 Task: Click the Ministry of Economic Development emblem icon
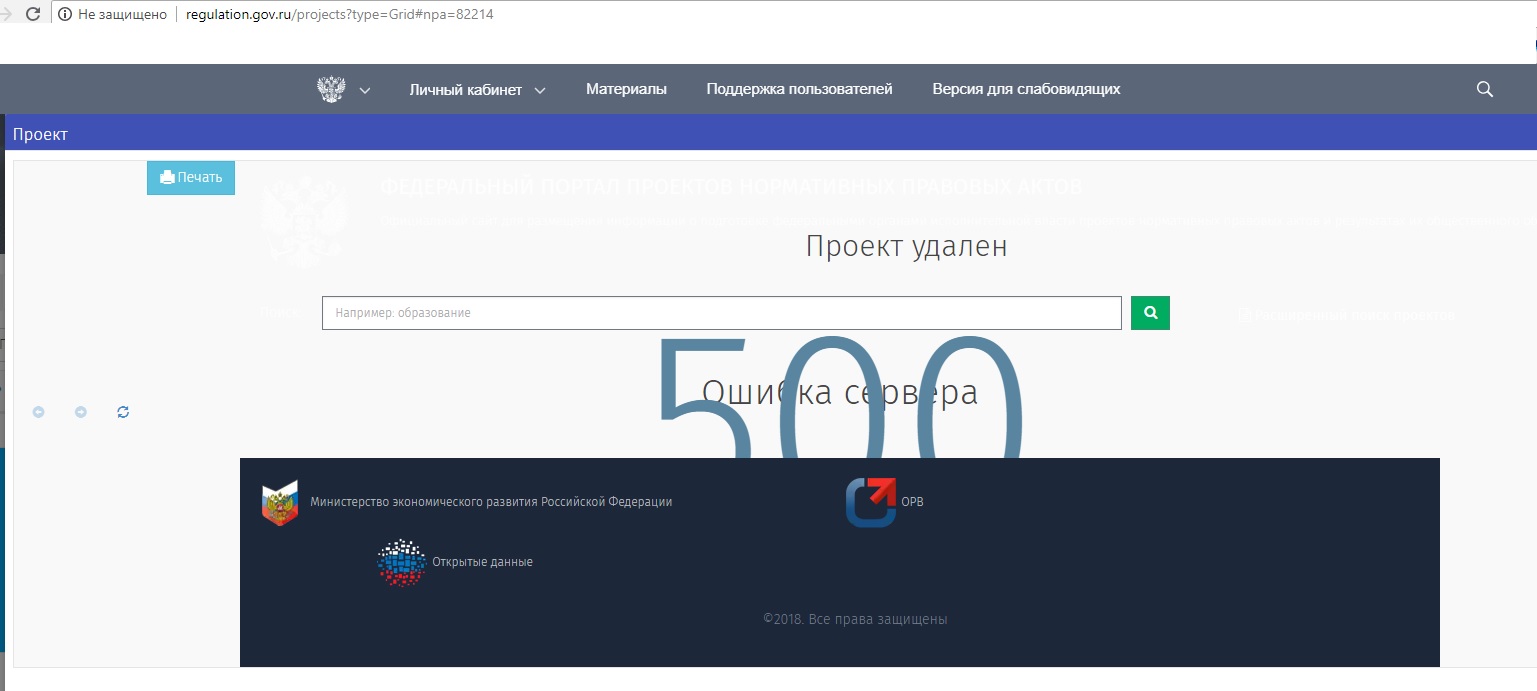point(280,503)
